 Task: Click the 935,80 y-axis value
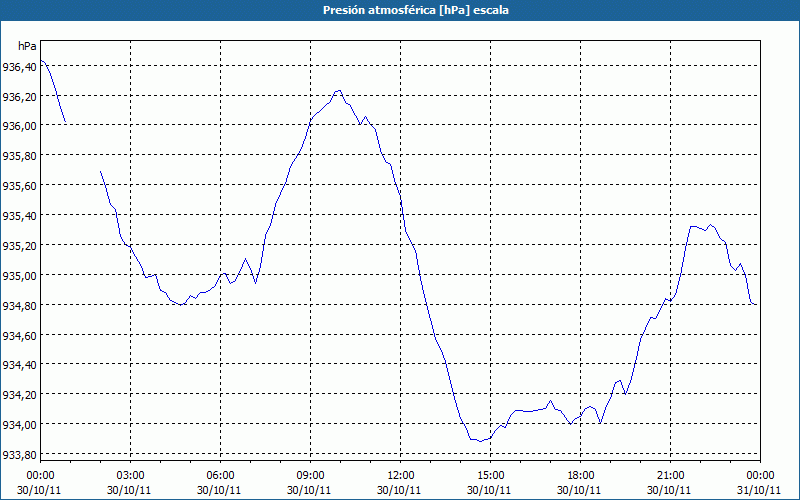19,156
